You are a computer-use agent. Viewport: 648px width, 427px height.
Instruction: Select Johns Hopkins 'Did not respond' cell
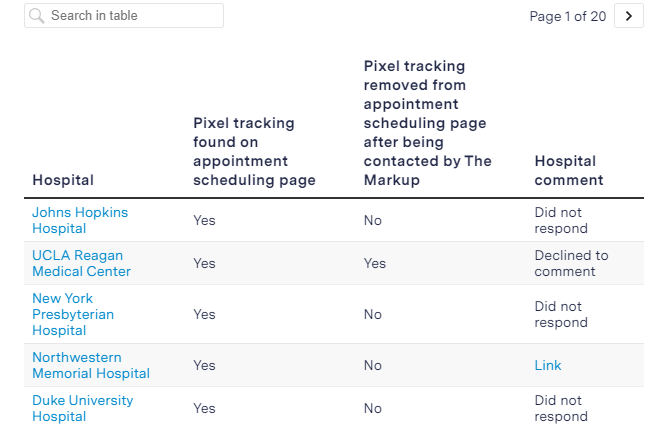tap(561, 220)
